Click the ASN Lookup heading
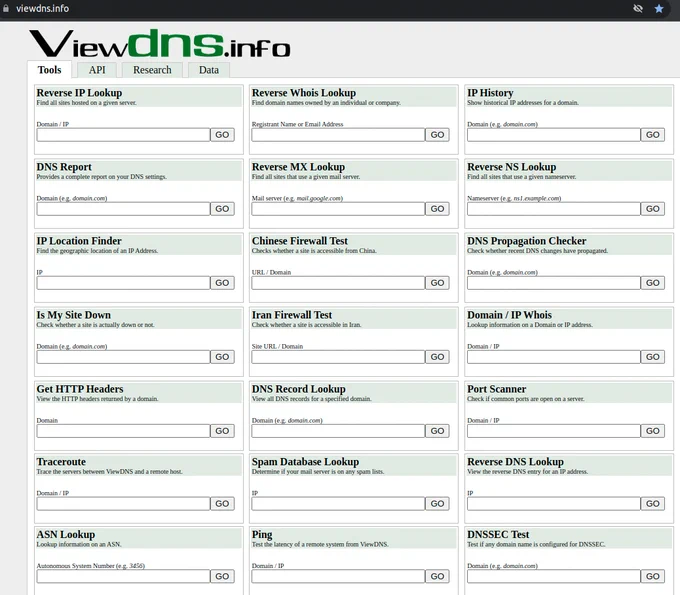This screenshot has height=595, width=680. pyautogui.click(x=66, y=535)
